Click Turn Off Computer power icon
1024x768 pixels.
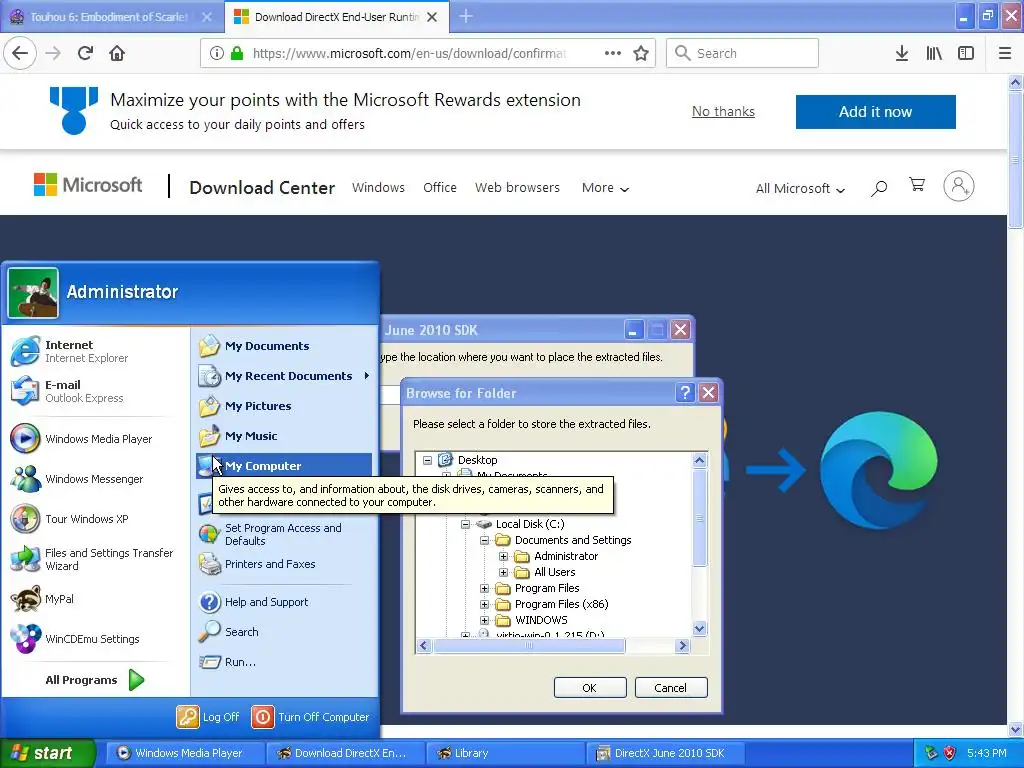[x=263, y=716]
